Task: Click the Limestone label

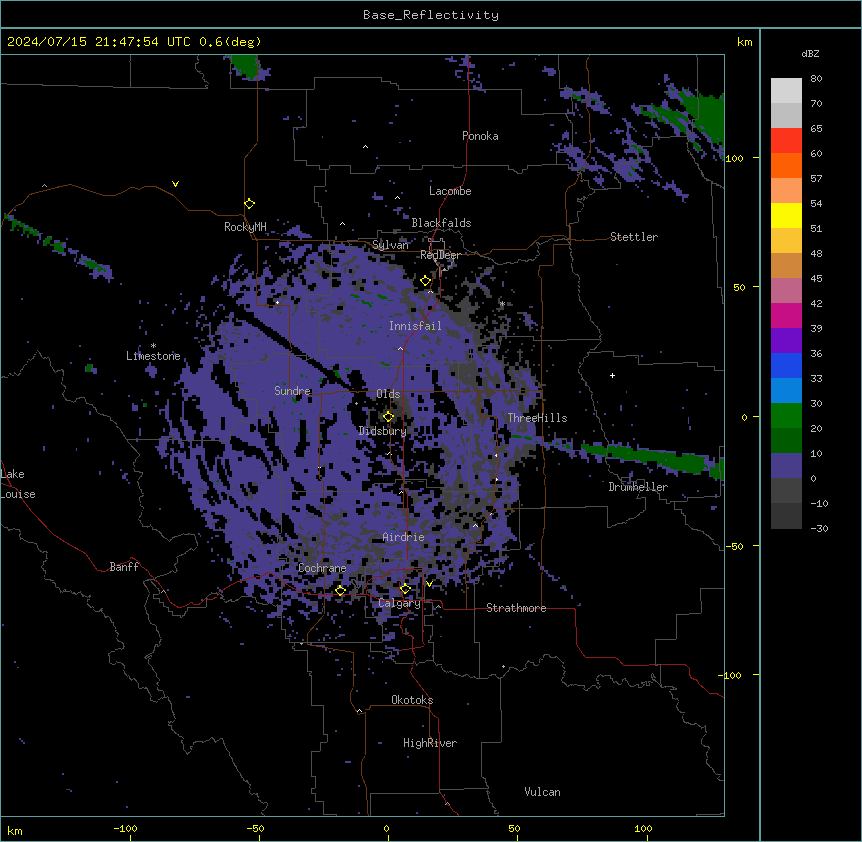Action: click(153, 356)
